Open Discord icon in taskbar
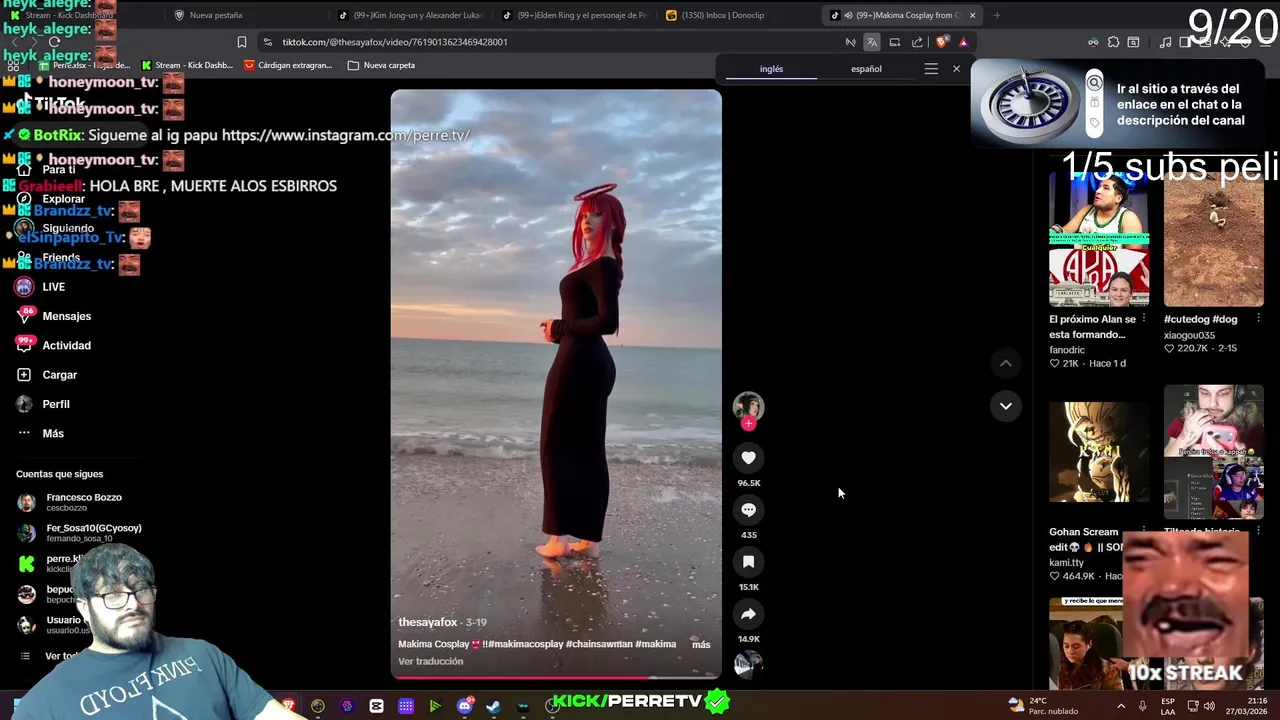This screenshot has width=1280, height=720. [464, 706]
